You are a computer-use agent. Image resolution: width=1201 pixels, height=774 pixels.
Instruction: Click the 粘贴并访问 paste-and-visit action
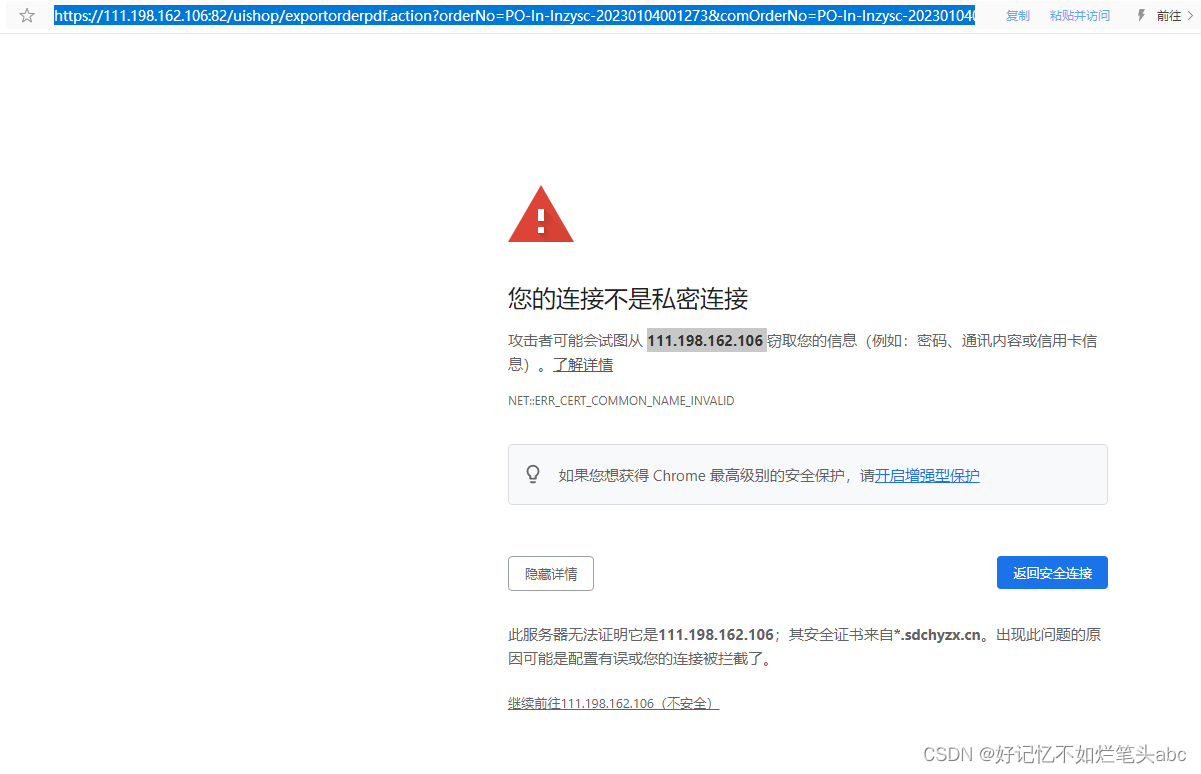[1079, 15]
